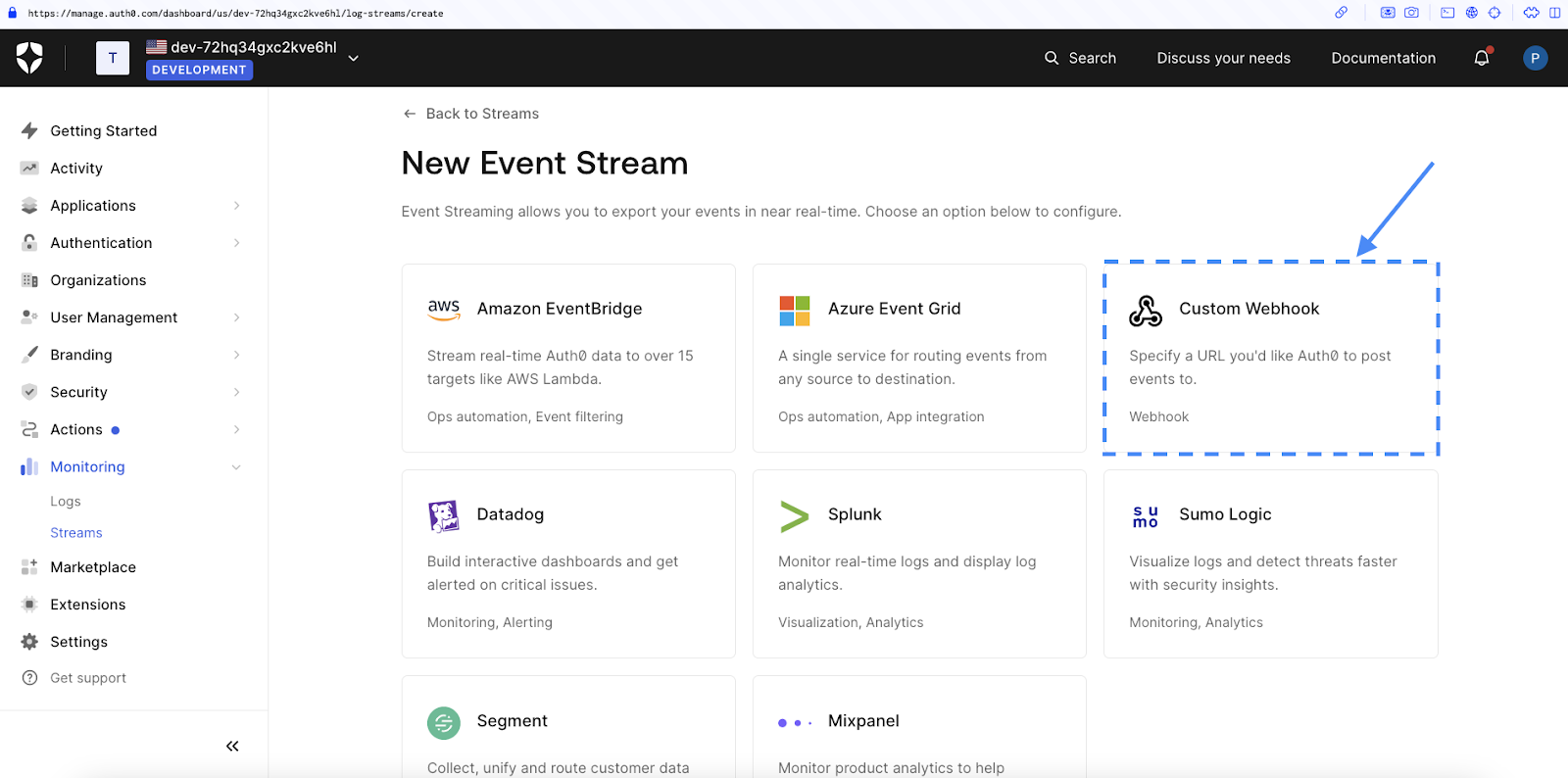
Task: Click the Settings gear icon
Action: pos(29,642)
